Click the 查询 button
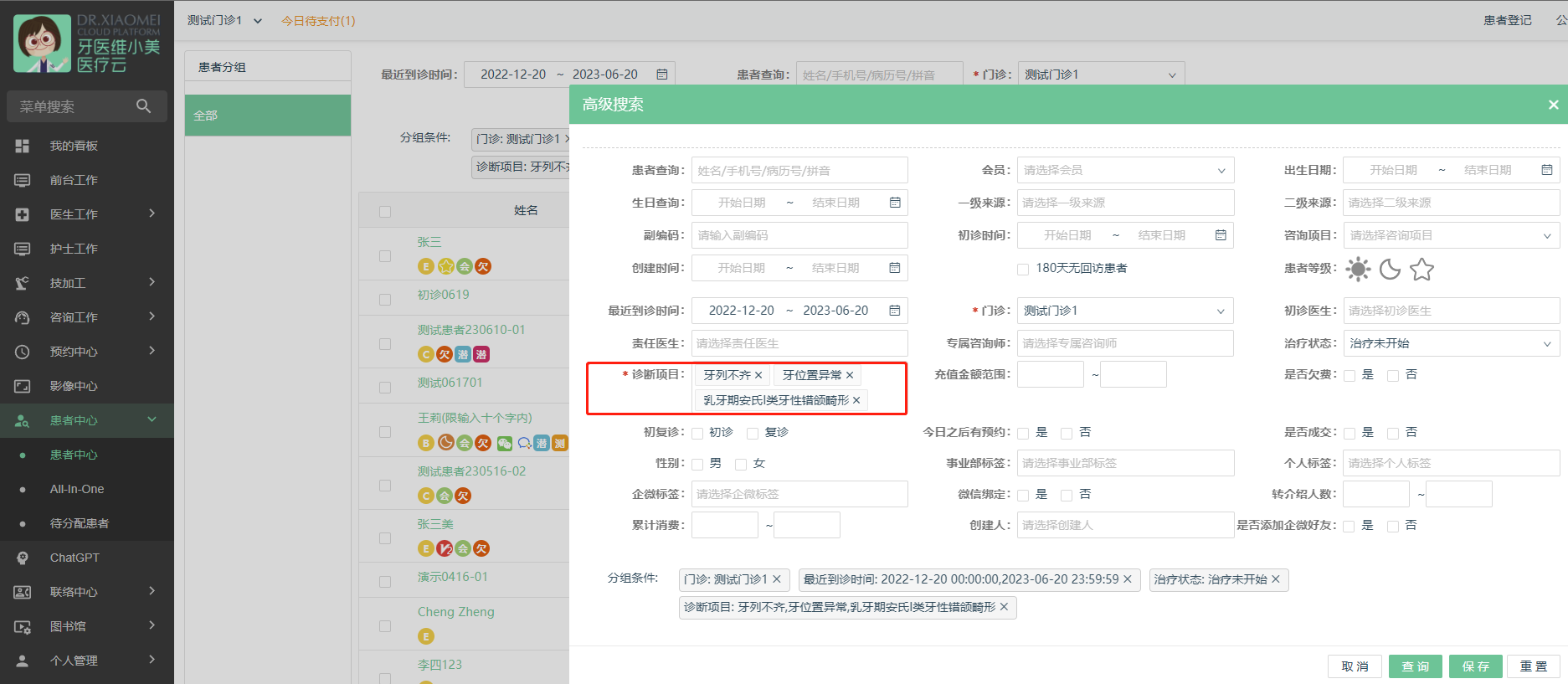The image size is (1568, 684). coord(1415,666)
